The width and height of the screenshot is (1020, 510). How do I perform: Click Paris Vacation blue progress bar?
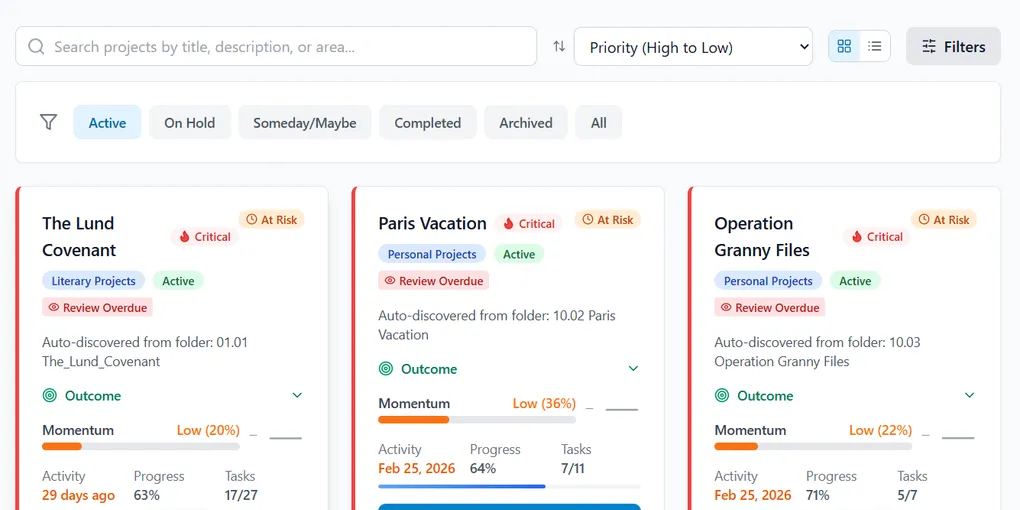[461, 486]
